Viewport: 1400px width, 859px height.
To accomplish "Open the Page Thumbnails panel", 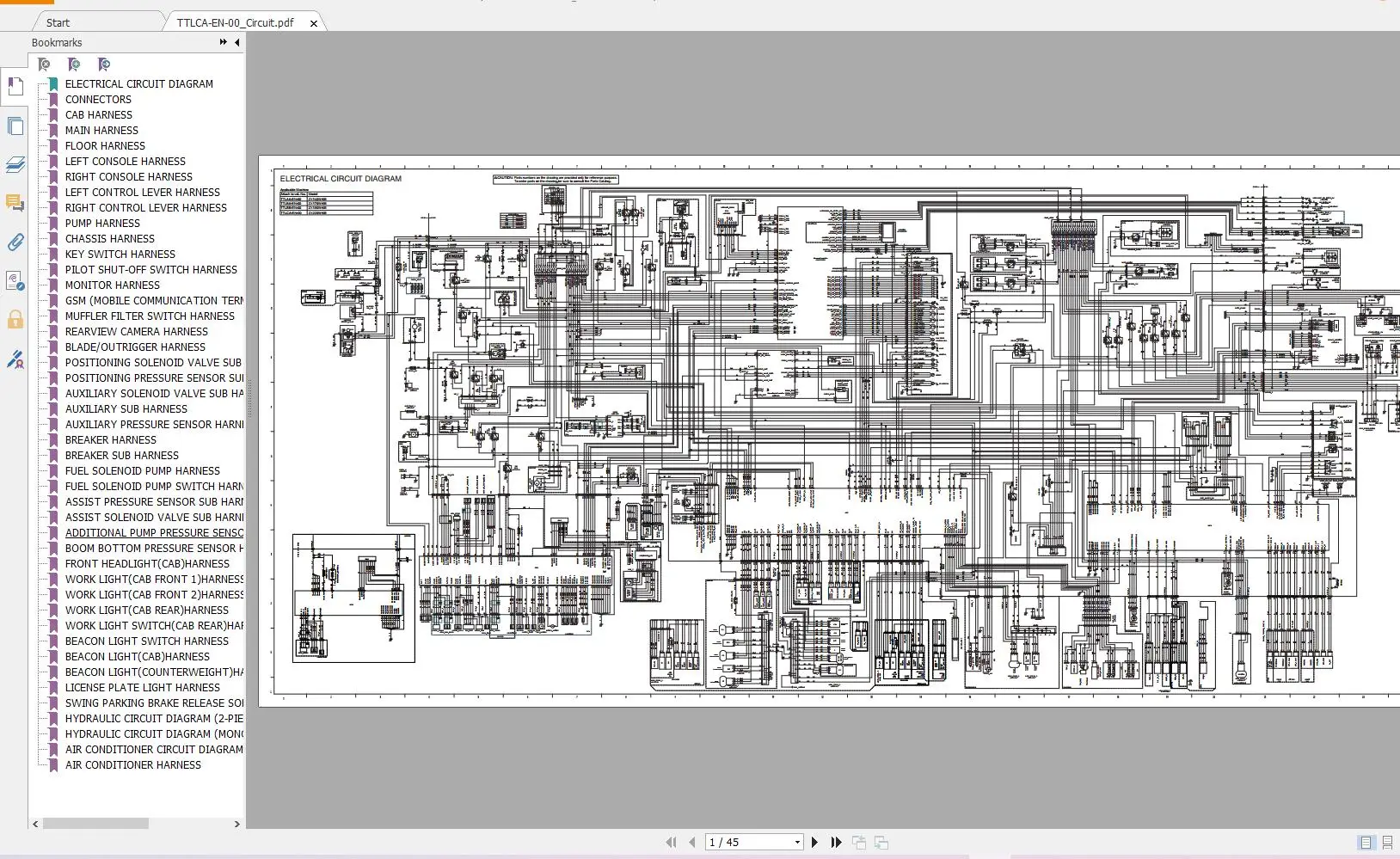I will pos(15,126).
